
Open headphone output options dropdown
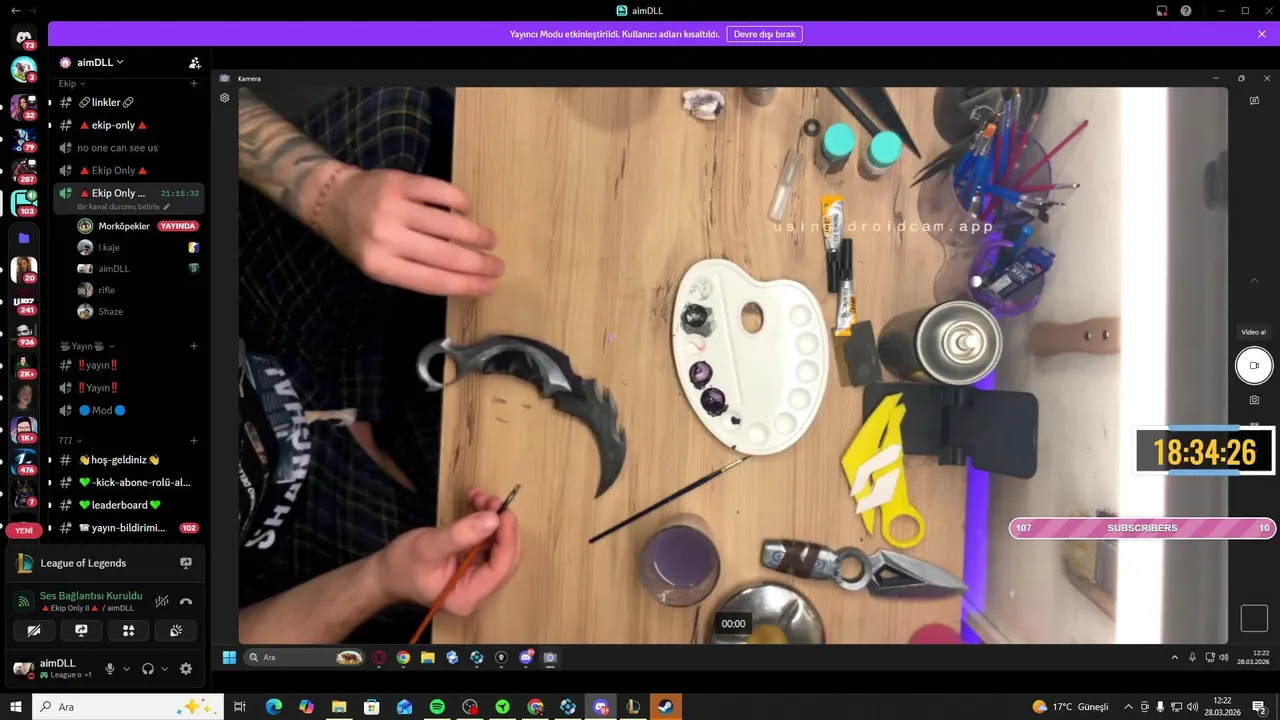click(x=164, y=669)
